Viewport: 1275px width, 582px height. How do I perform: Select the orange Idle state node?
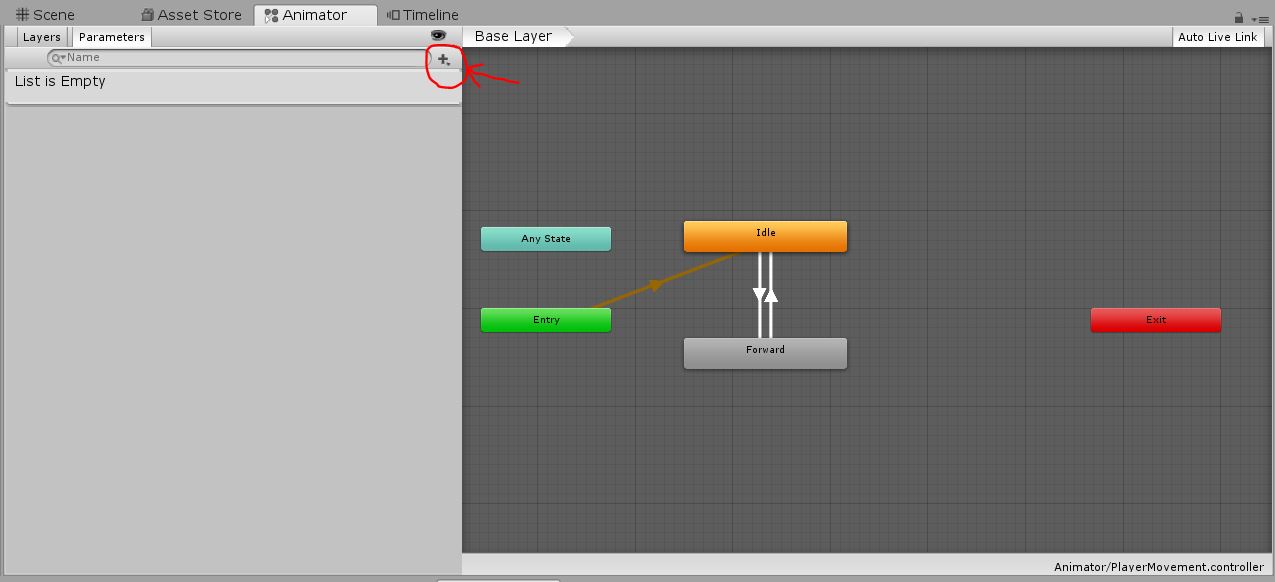(x=764, y=236)
